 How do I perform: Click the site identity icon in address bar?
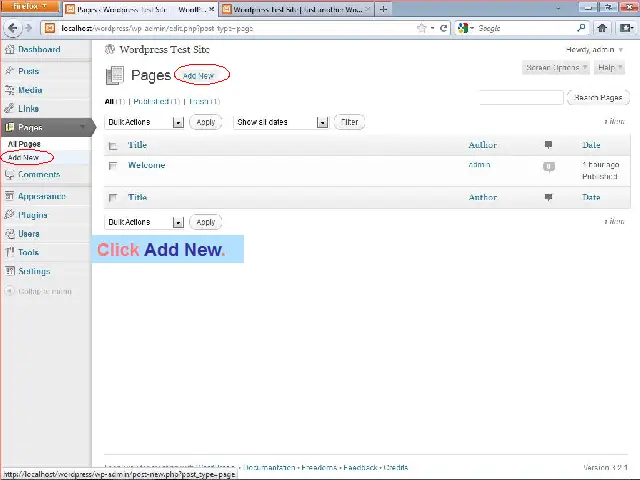point(50,28)
